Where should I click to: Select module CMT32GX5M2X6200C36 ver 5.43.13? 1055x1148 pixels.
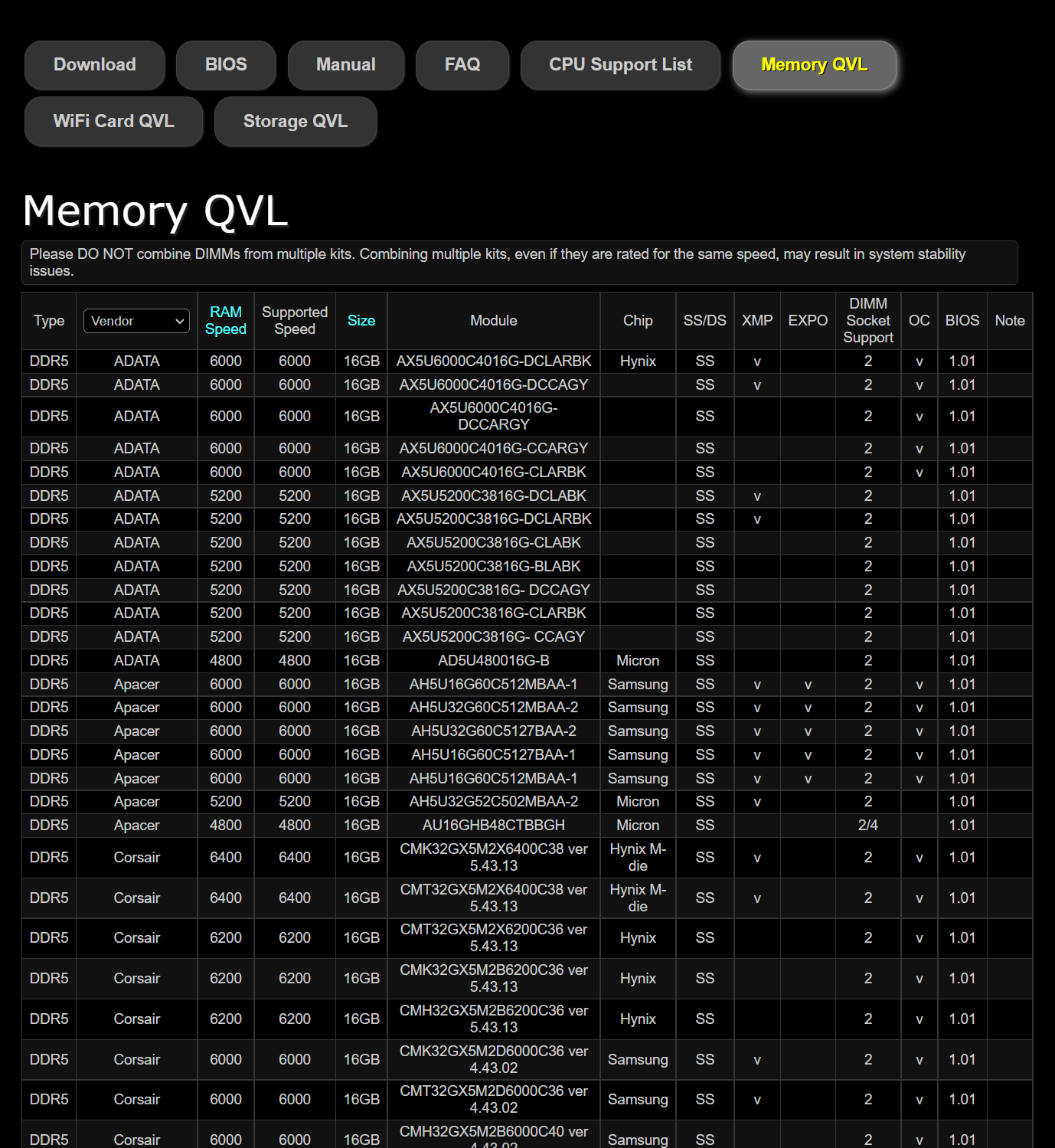494,938
